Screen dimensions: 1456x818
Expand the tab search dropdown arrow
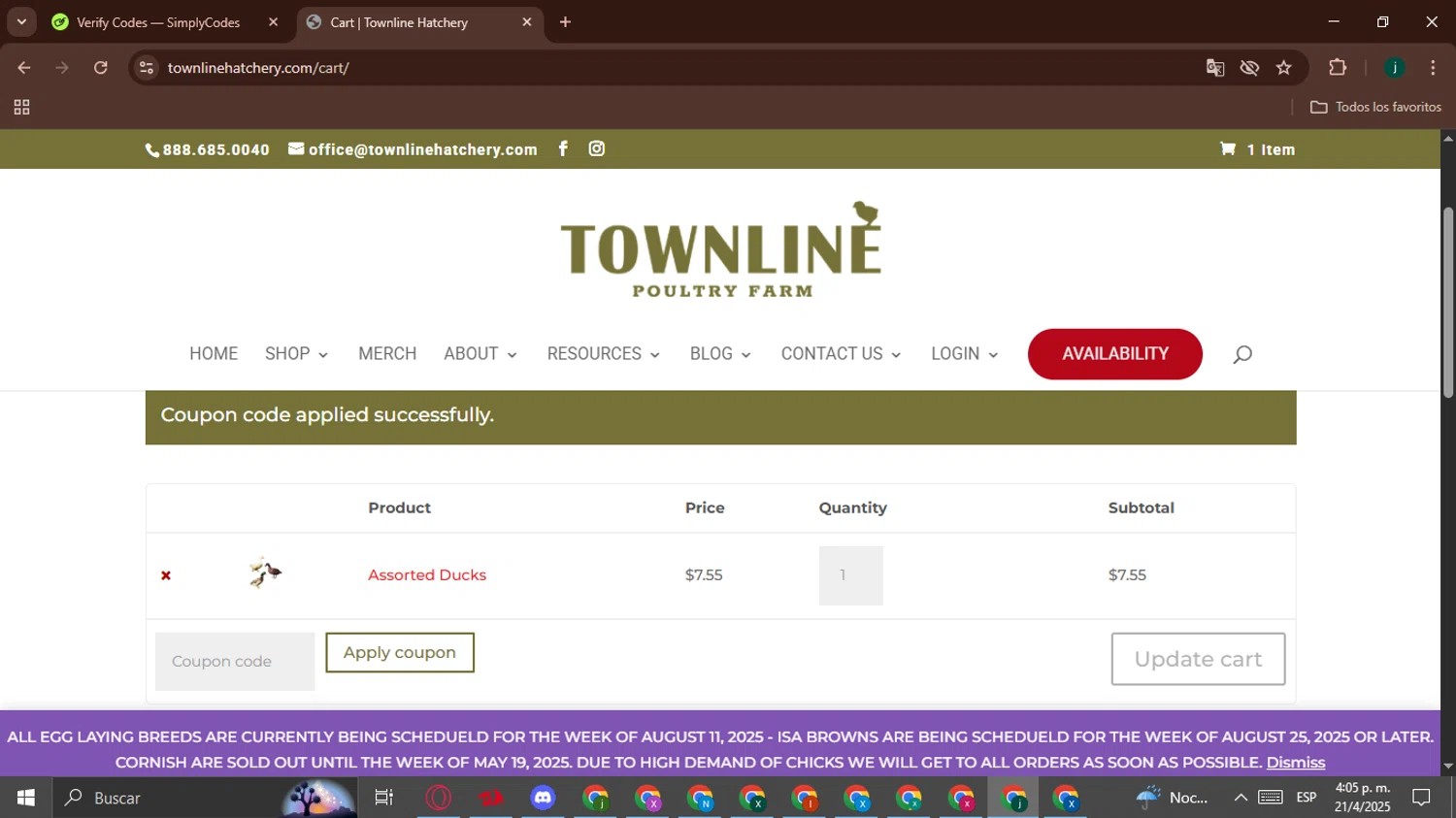pyautogui.click(x=21, y=22)
